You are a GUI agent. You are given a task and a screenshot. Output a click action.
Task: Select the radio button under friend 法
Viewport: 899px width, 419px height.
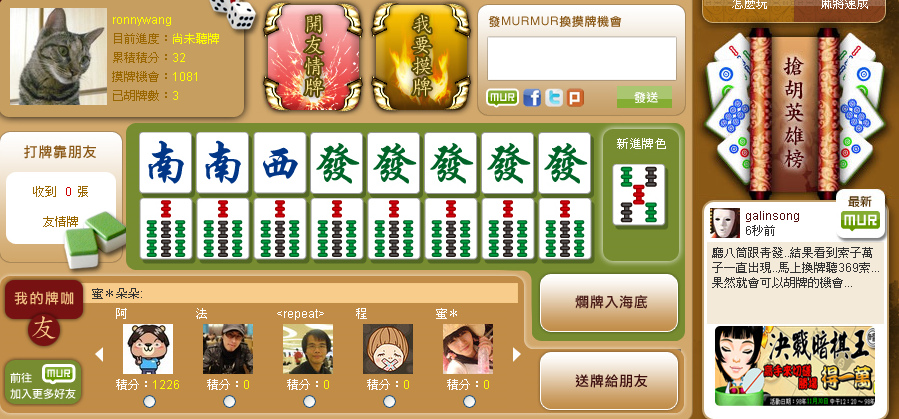coord(229,402)
